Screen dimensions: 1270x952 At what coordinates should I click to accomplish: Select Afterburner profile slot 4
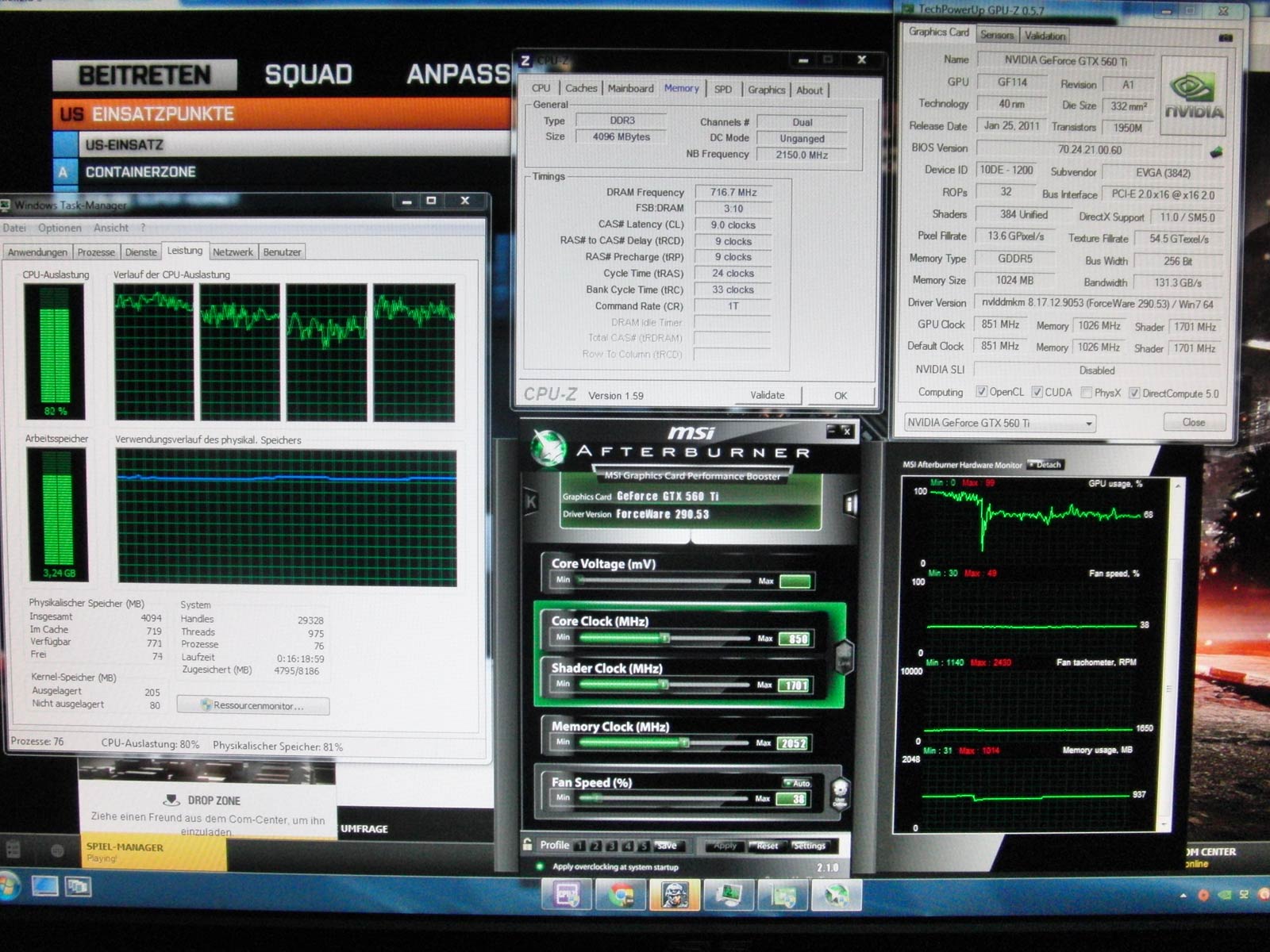pyautogui.click(x=628, y=846)
